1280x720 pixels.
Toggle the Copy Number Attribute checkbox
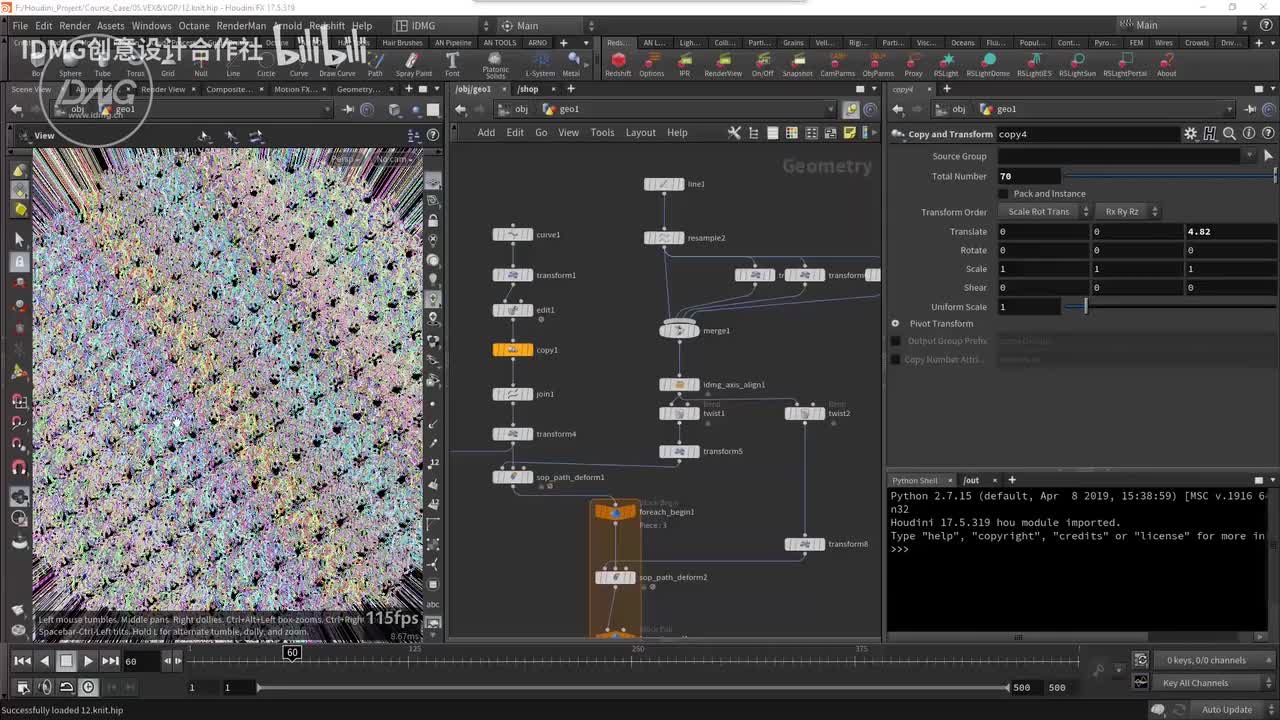896,360
